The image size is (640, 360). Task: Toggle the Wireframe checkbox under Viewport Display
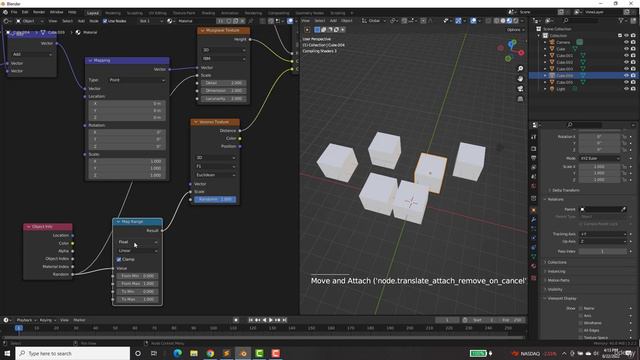(x=580, y=323)
